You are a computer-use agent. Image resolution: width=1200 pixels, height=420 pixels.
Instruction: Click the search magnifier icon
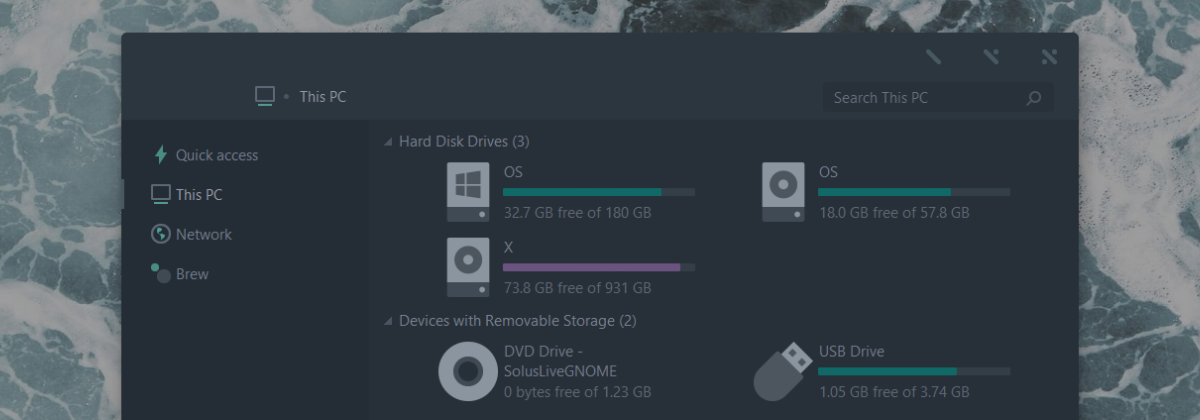click(x=1033, y=98)
